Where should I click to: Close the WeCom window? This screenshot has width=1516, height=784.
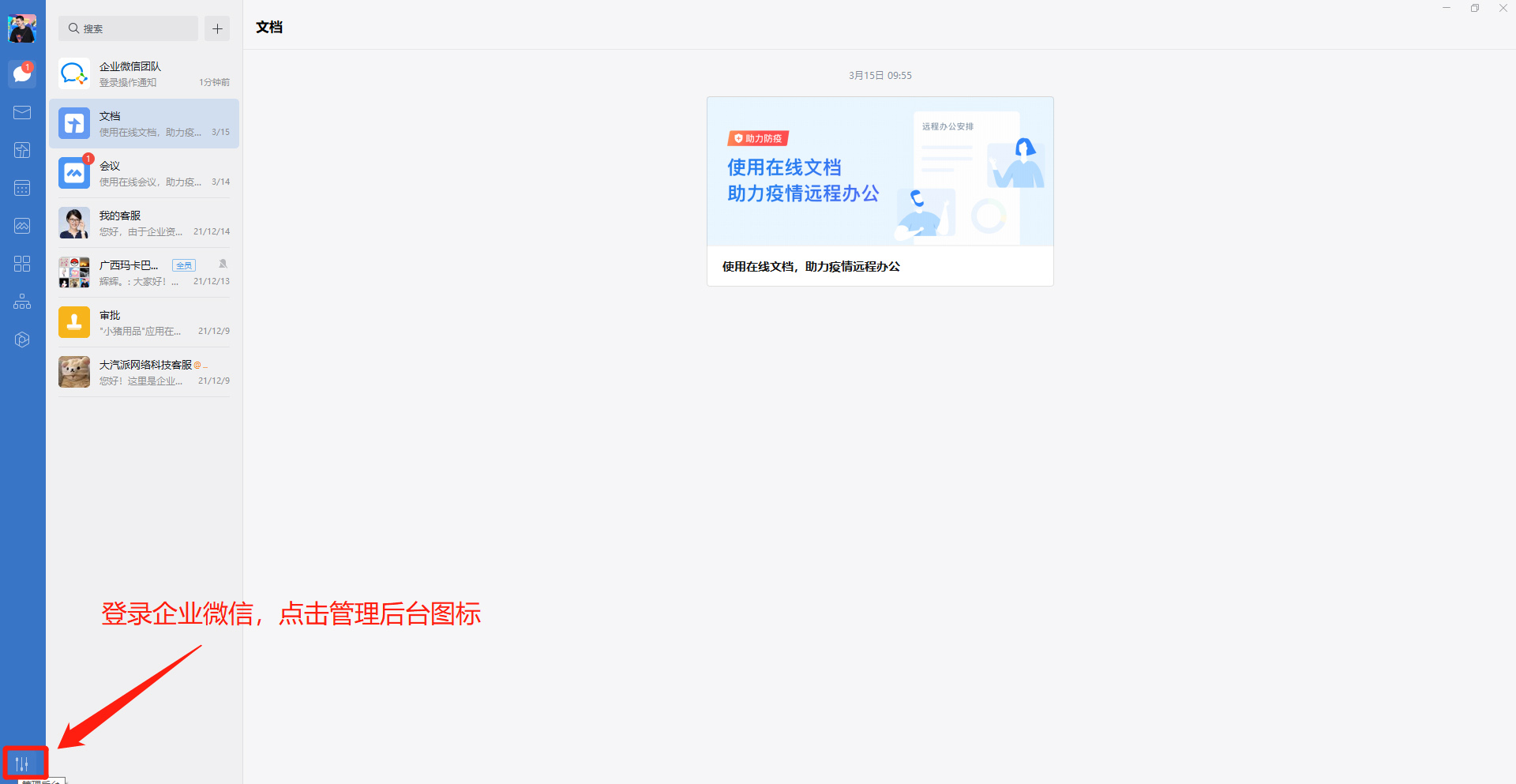1503,8
